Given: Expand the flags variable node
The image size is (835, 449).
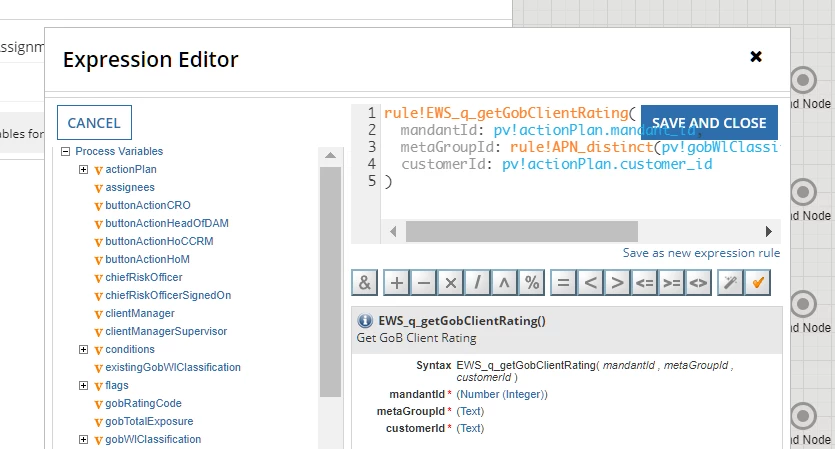Looking at the screenshot, I should click(84, 385).
